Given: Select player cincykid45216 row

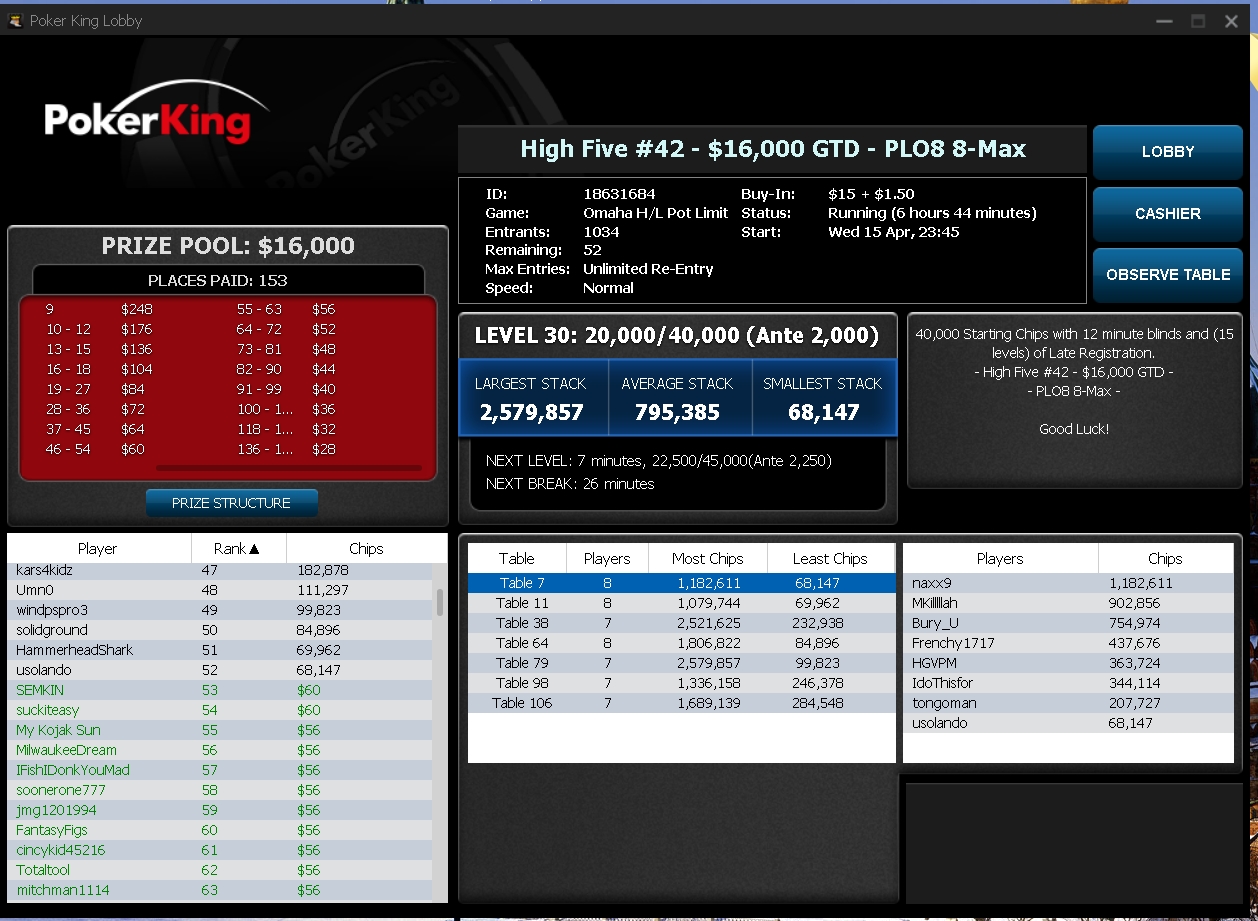Looking at the screenshot, I should pos(220,850).
